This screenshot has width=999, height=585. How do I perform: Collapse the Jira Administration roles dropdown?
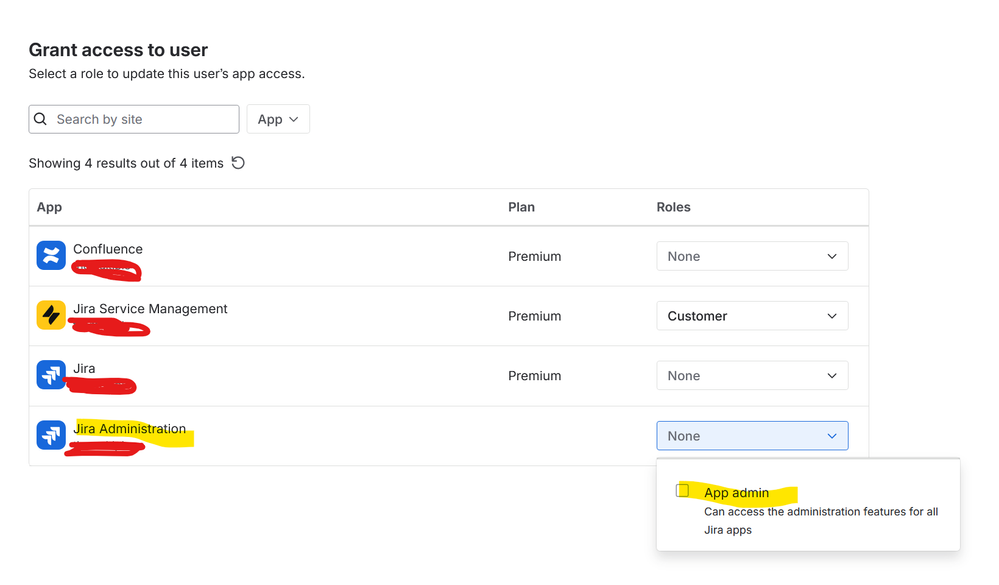coord(752,436)
